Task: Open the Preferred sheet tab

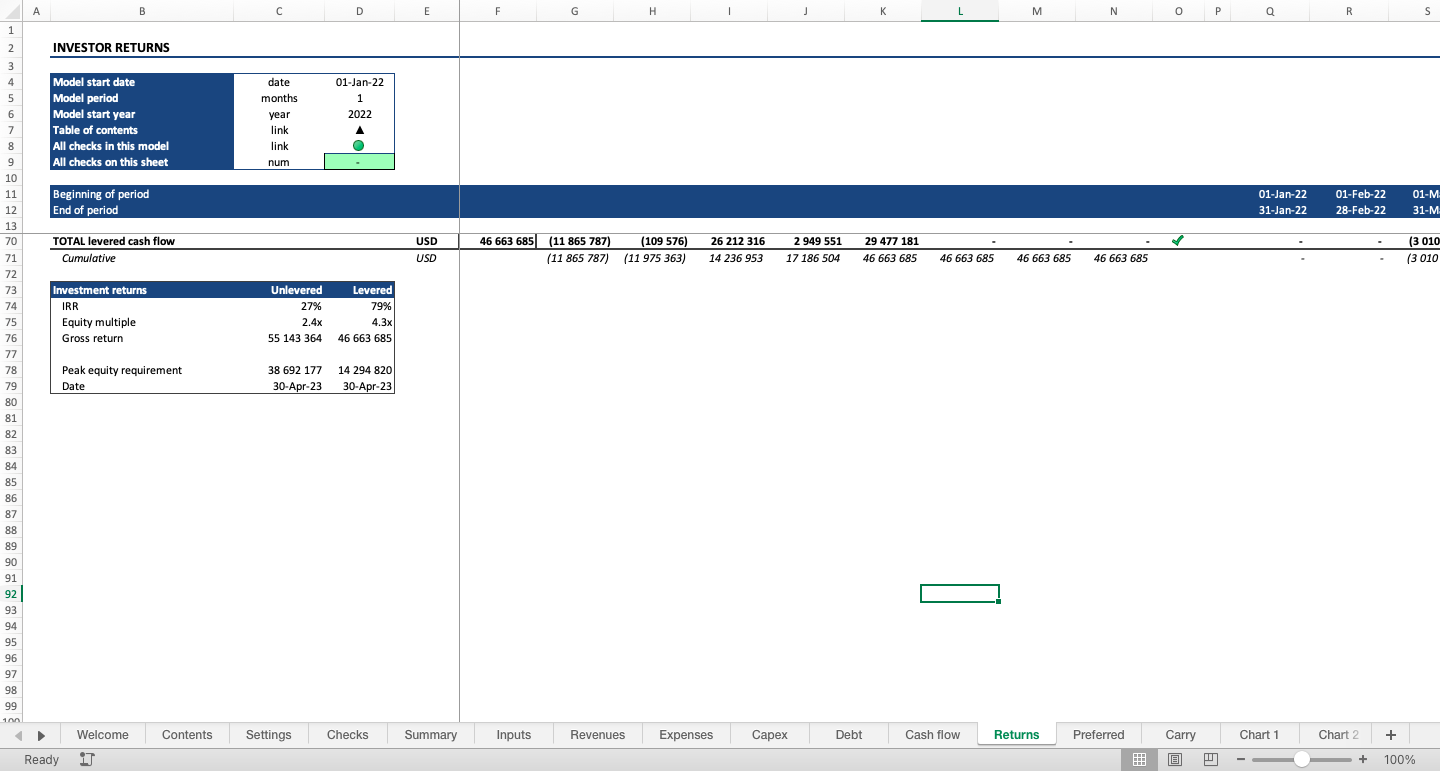Action: (x=1098, y=734)
